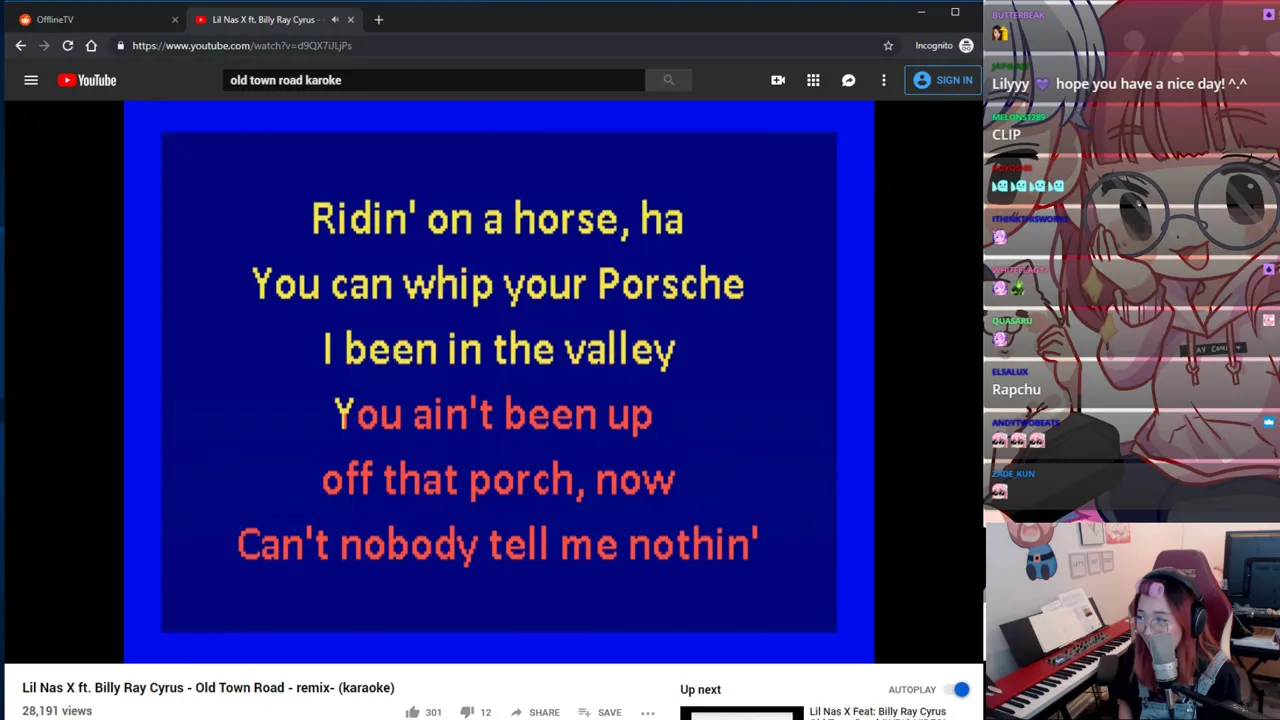Click the Autoplay label
The height and width of the screenshot is (720, 1280).
(x=912, y=689)
